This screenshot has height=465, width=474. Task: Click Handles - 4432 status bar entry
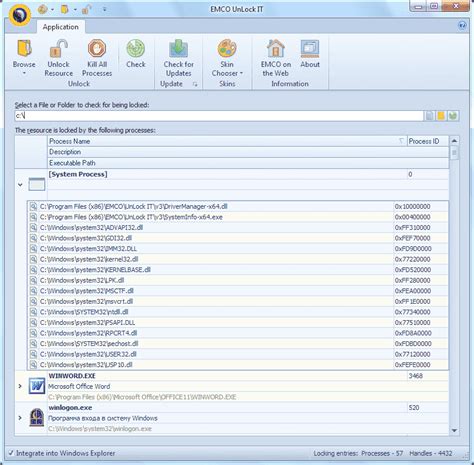click(x=431, y=453)
